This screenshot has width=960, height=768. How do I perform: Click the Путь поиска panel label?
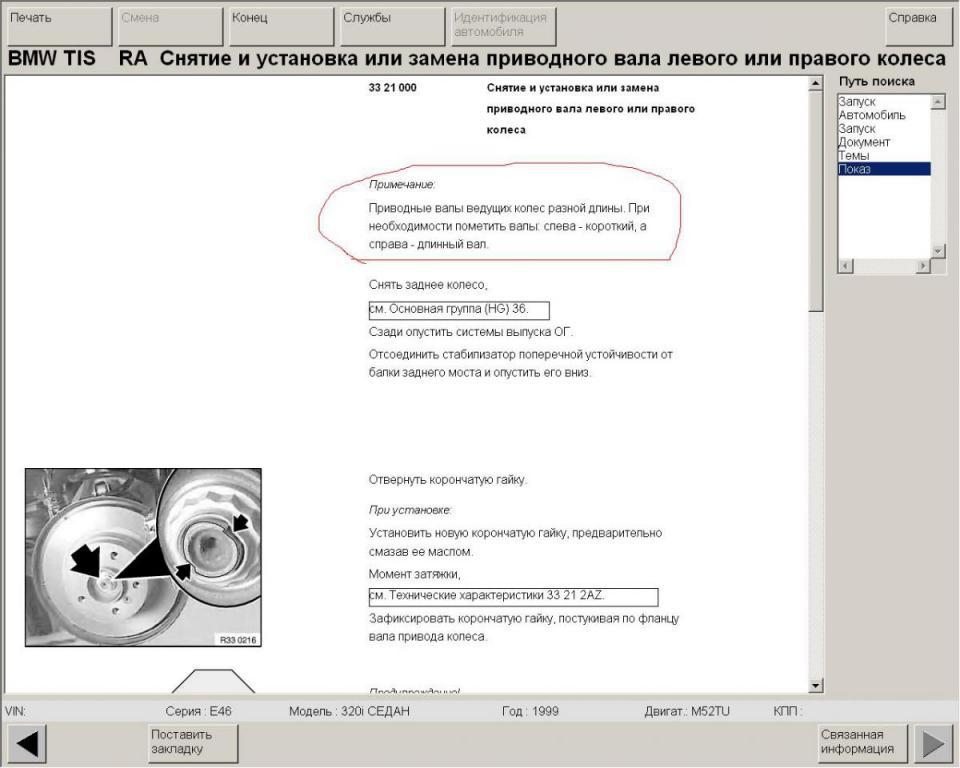pyautogui.click(x=877, y=81)
